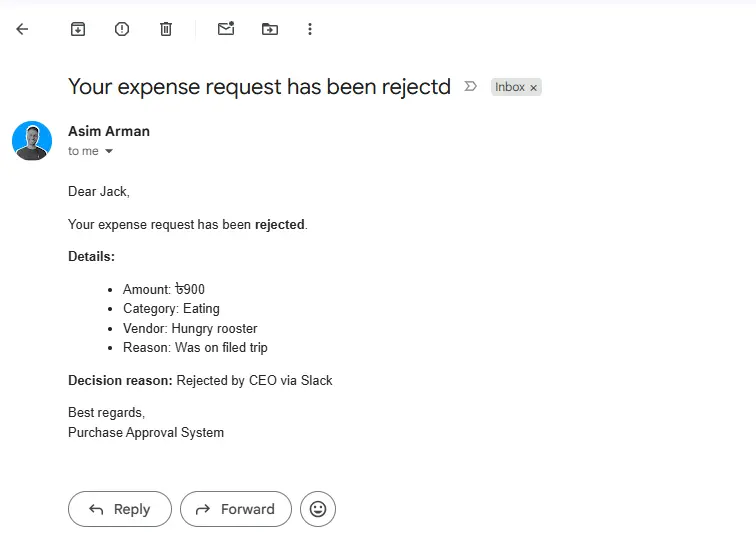Click 'Decision reason:' bold label
The width and height of the screenshot is (756, 550).
click(120, 380)
